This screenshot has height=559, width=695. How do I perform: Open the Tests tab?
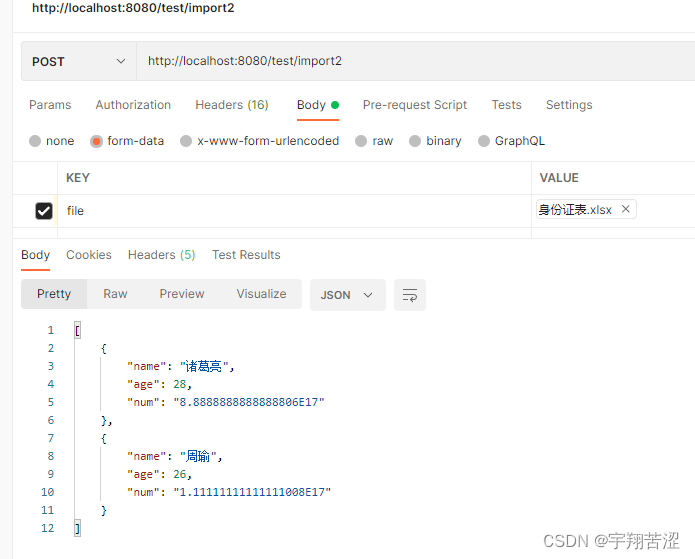[506, 105]
